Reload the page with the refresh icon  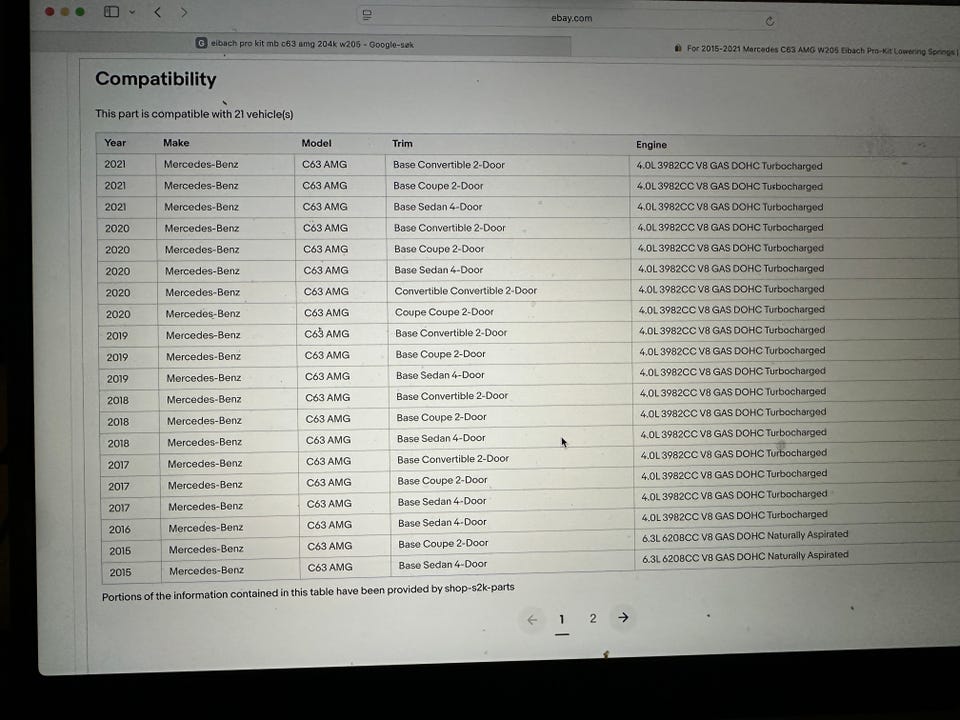[x=770, y=21]
